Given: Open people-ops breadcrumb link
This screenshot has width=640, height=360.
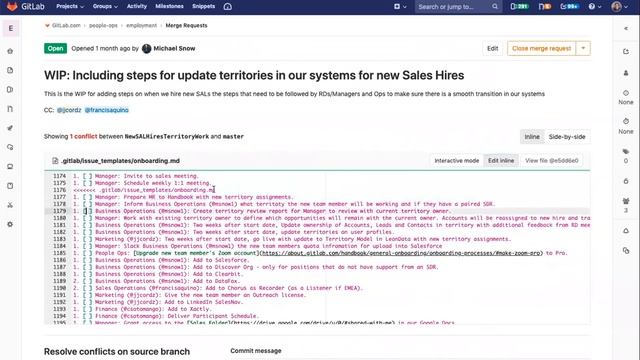Looking at the screenshot, I should (103, 25).
